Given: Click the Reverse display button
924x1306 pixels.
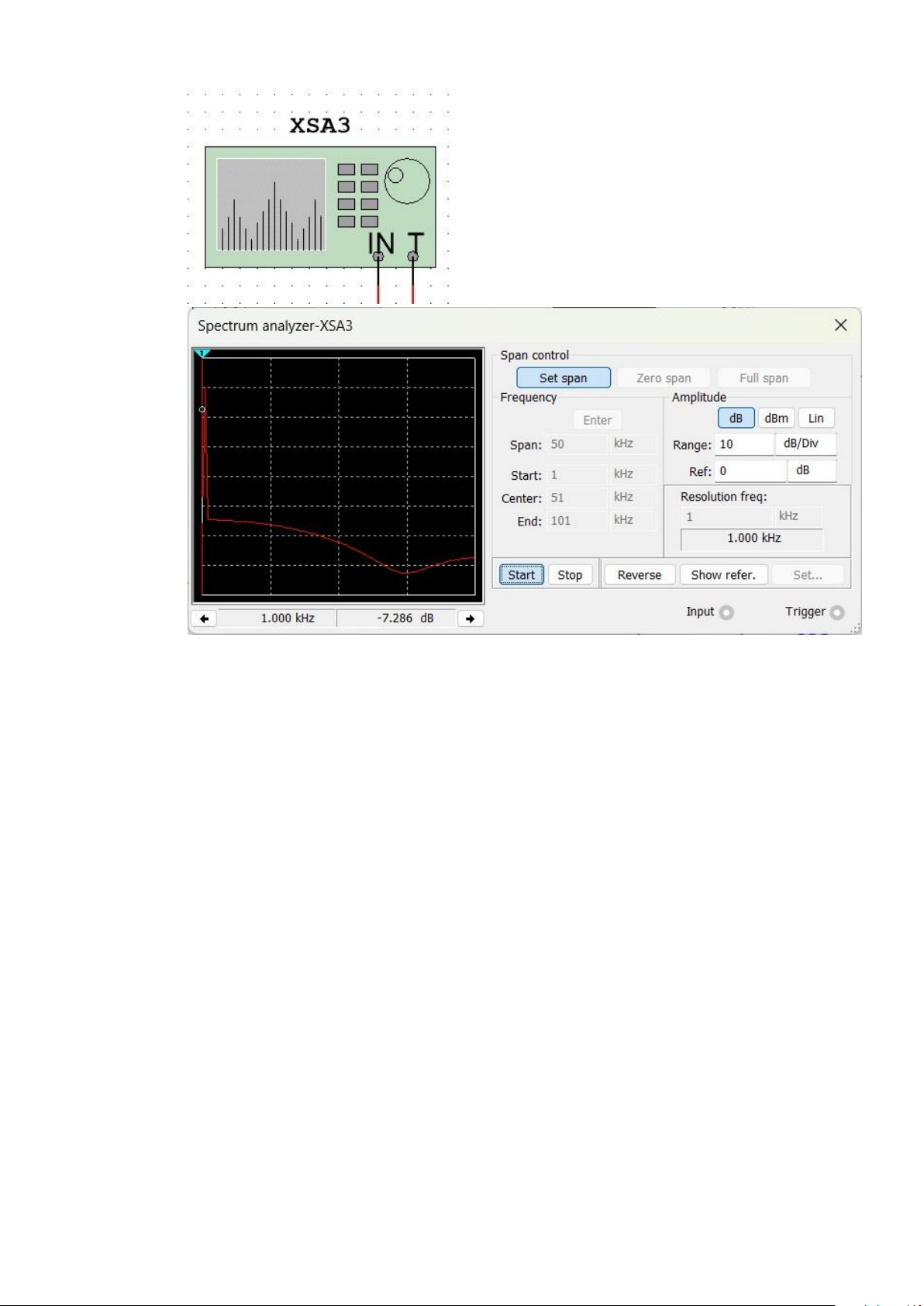Looking at the screenshot, I should coord(640,575).
